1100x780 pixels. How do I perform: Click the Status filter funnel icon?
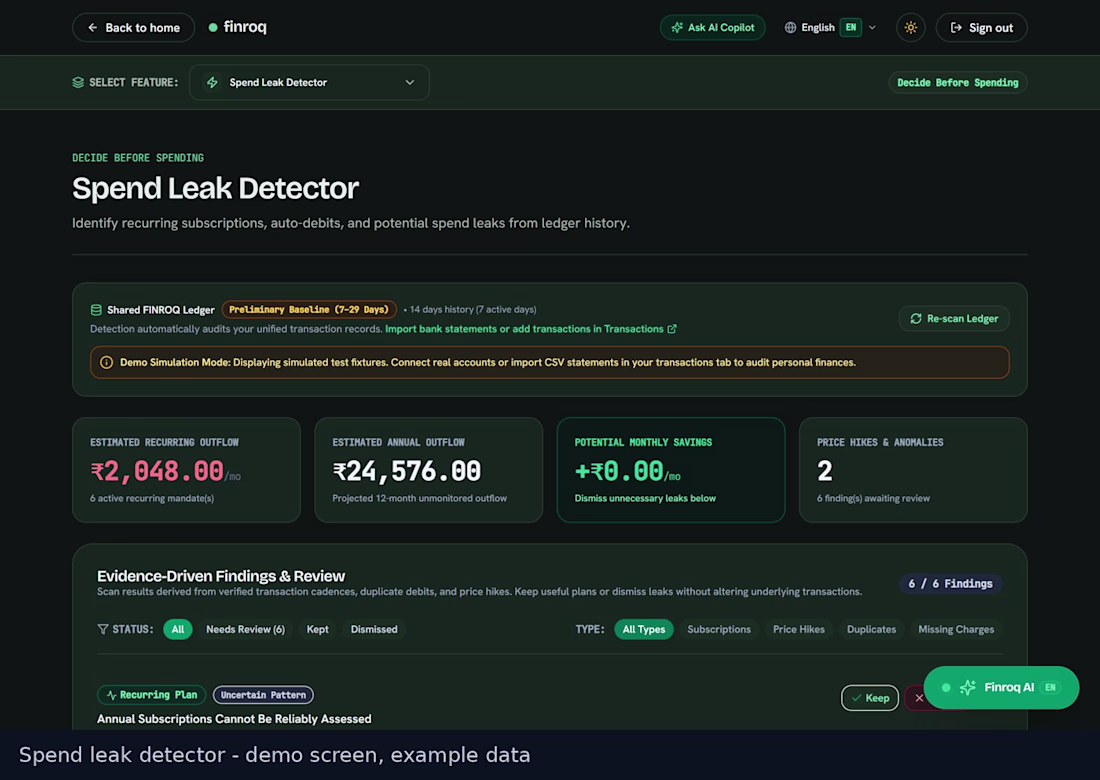point(103,629)
